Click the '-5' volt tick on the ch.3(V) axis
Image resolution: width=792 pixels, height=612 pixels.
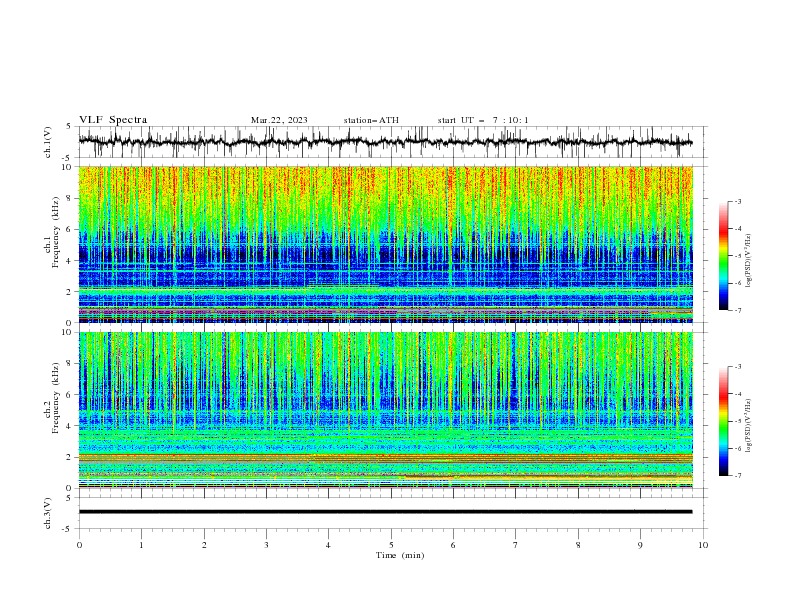click(x=67, y=529)
